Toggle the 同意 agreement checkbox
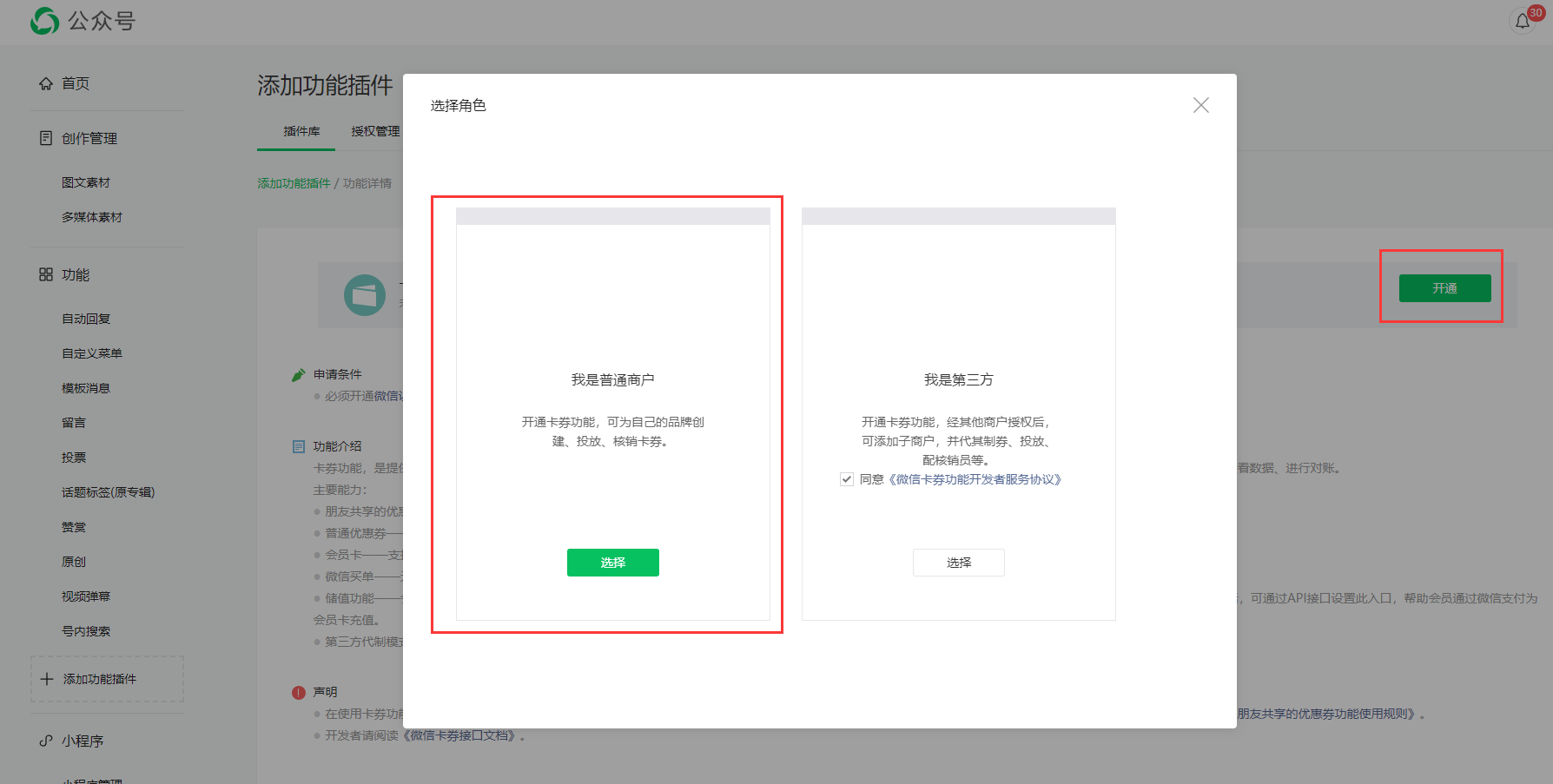This screenshot has width=1553, height=784. 846,479
